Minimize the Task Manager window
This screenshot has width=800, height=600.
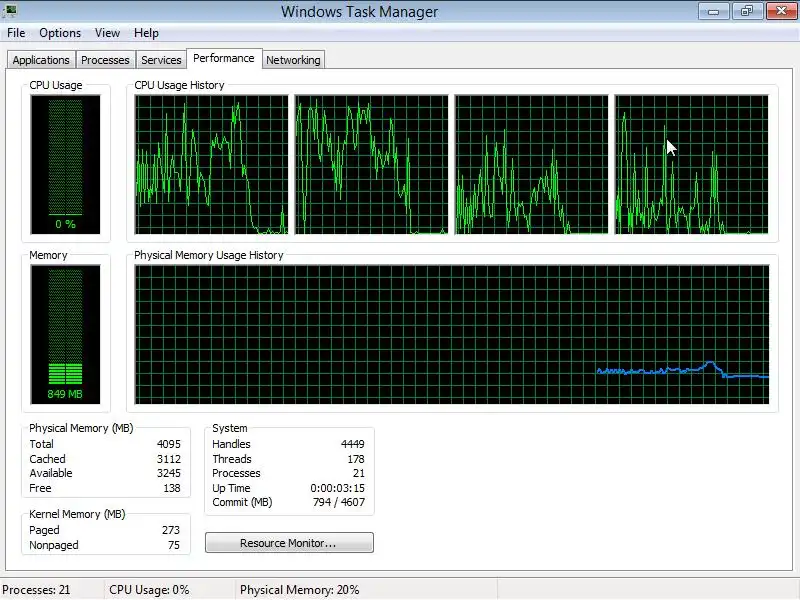[x=713, y=11]
